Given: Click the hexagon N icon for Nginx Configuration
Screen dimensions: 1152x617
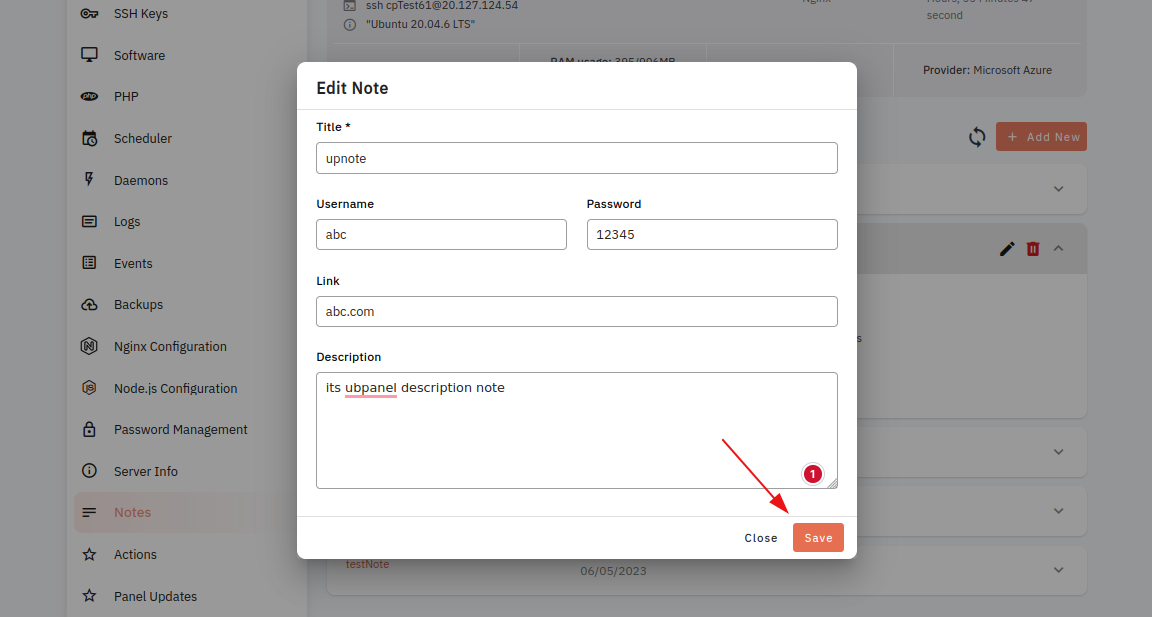Looking at the screenshot, I should [x=89, y=346].
